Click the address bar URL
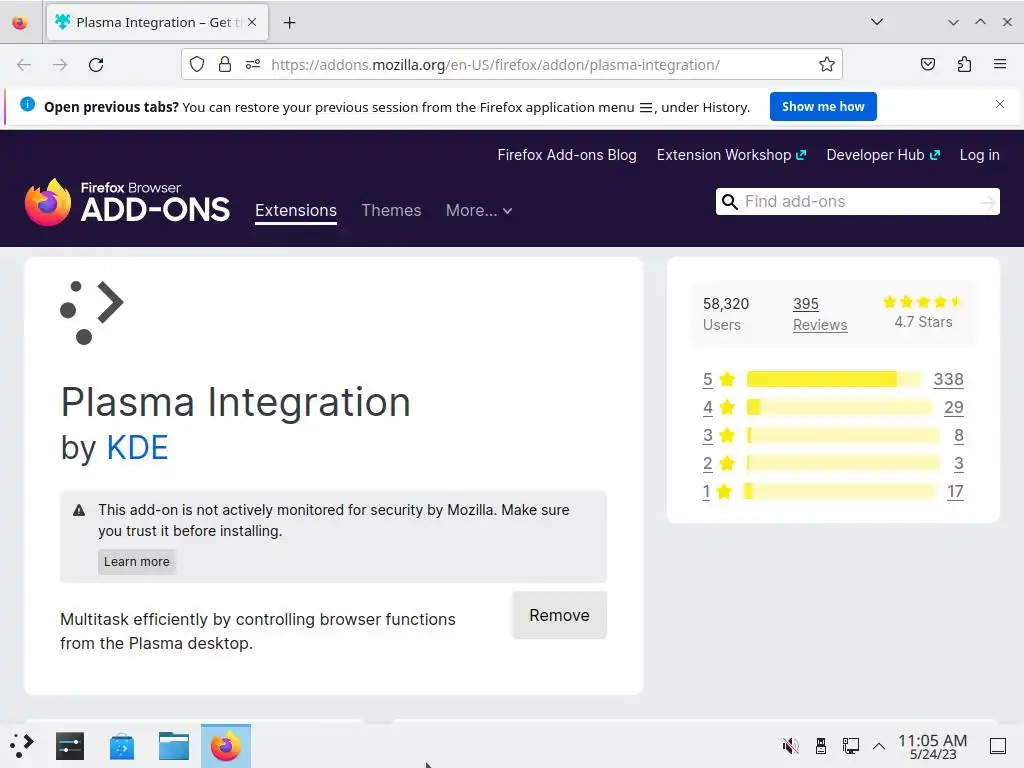 495,65
